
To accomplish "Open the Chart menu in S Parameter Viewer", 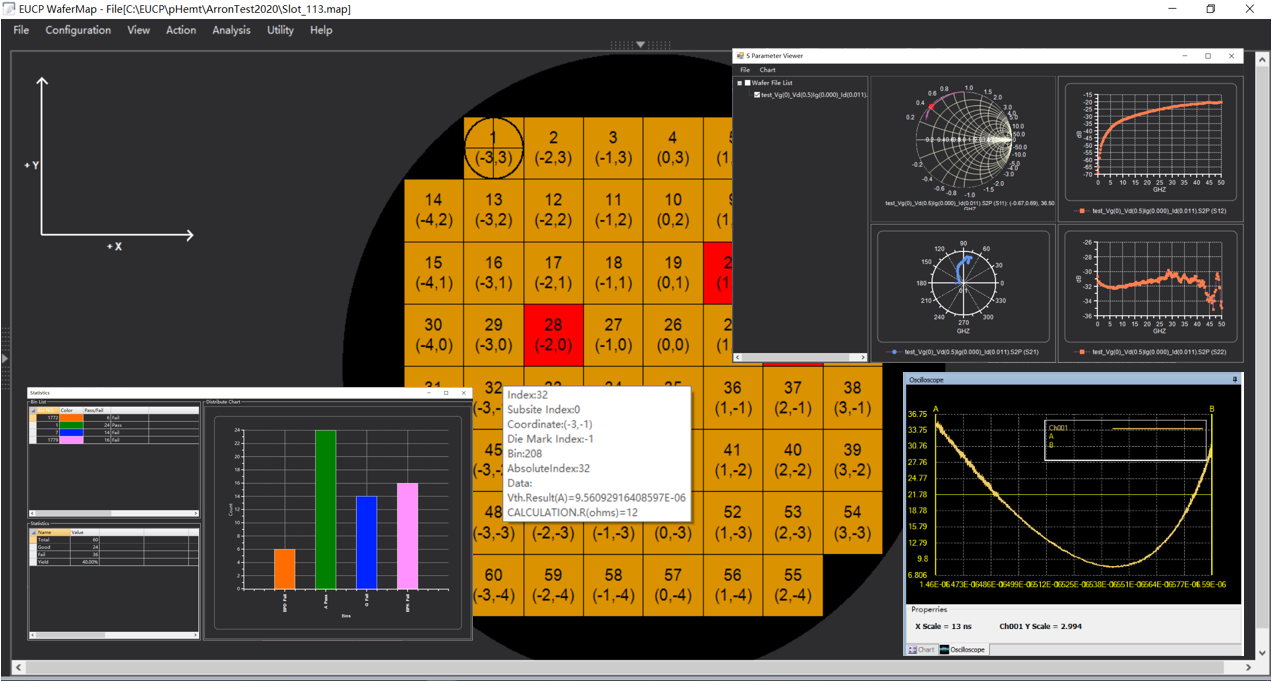I will (767, 70).
